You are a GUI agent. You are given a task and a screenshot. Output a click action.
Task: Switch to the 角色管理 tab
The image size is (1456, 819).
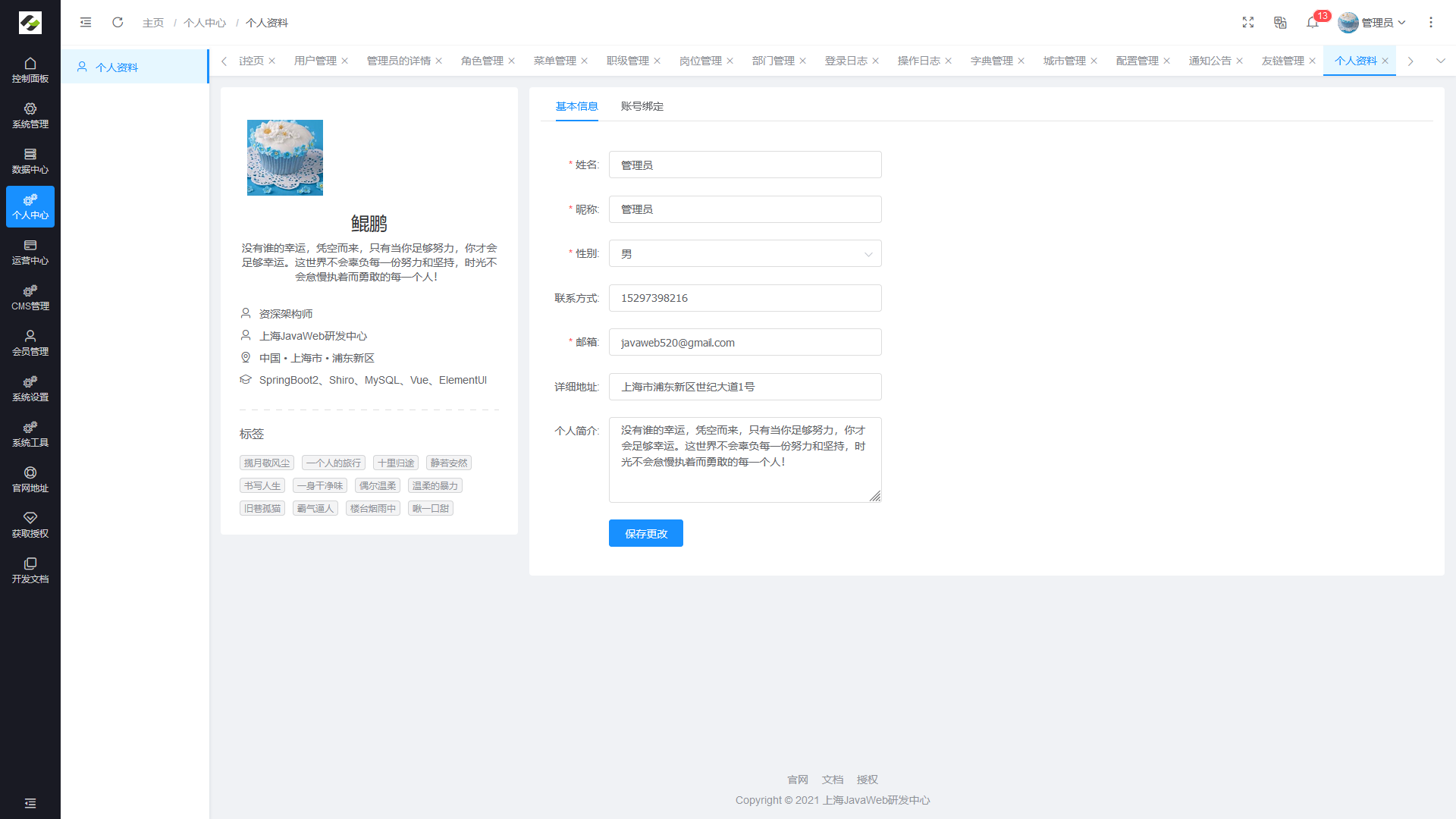click(482, 61)
